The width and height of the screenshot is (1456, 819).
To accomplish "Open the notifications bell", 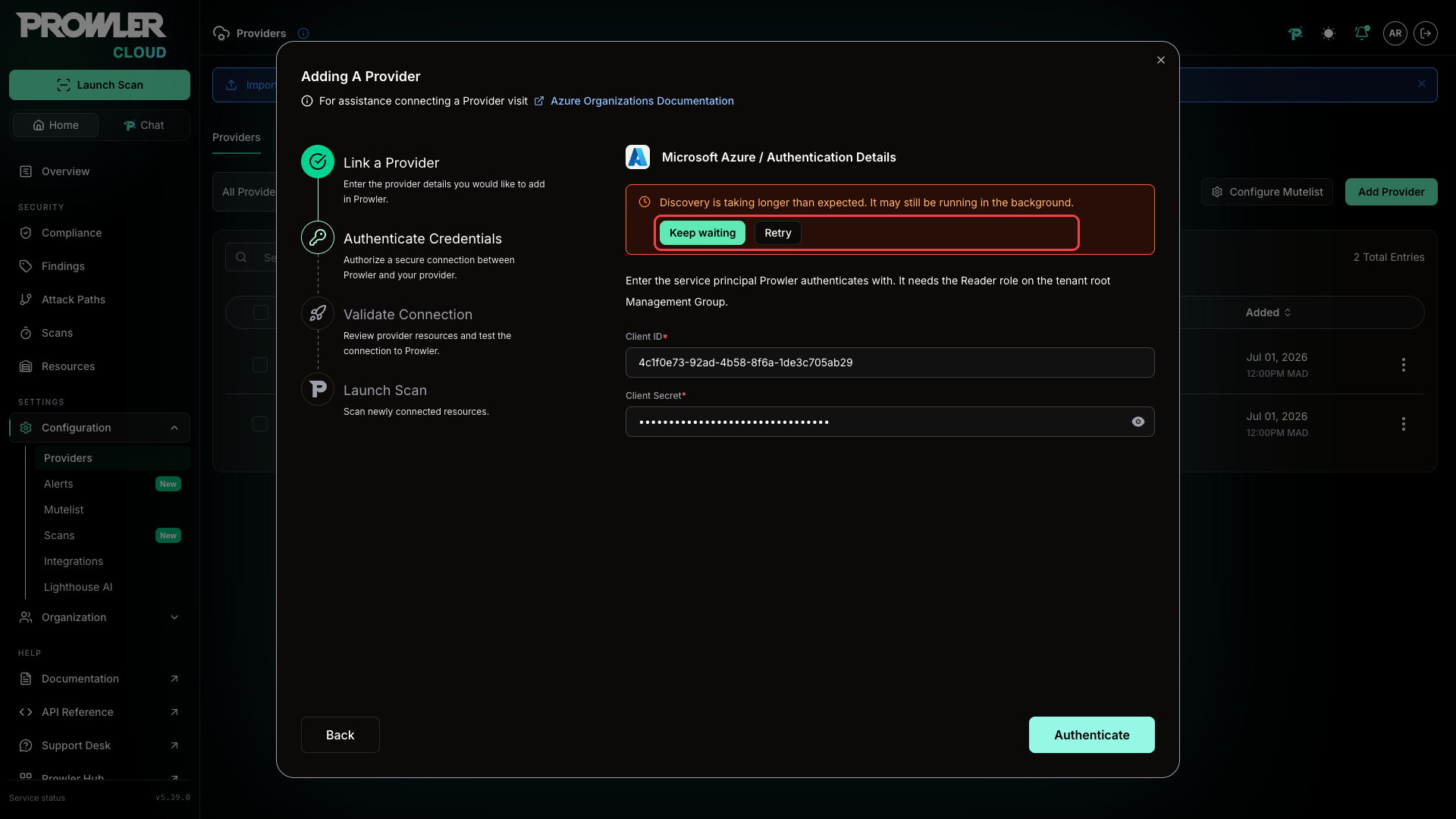I will tap(1362, 33).
